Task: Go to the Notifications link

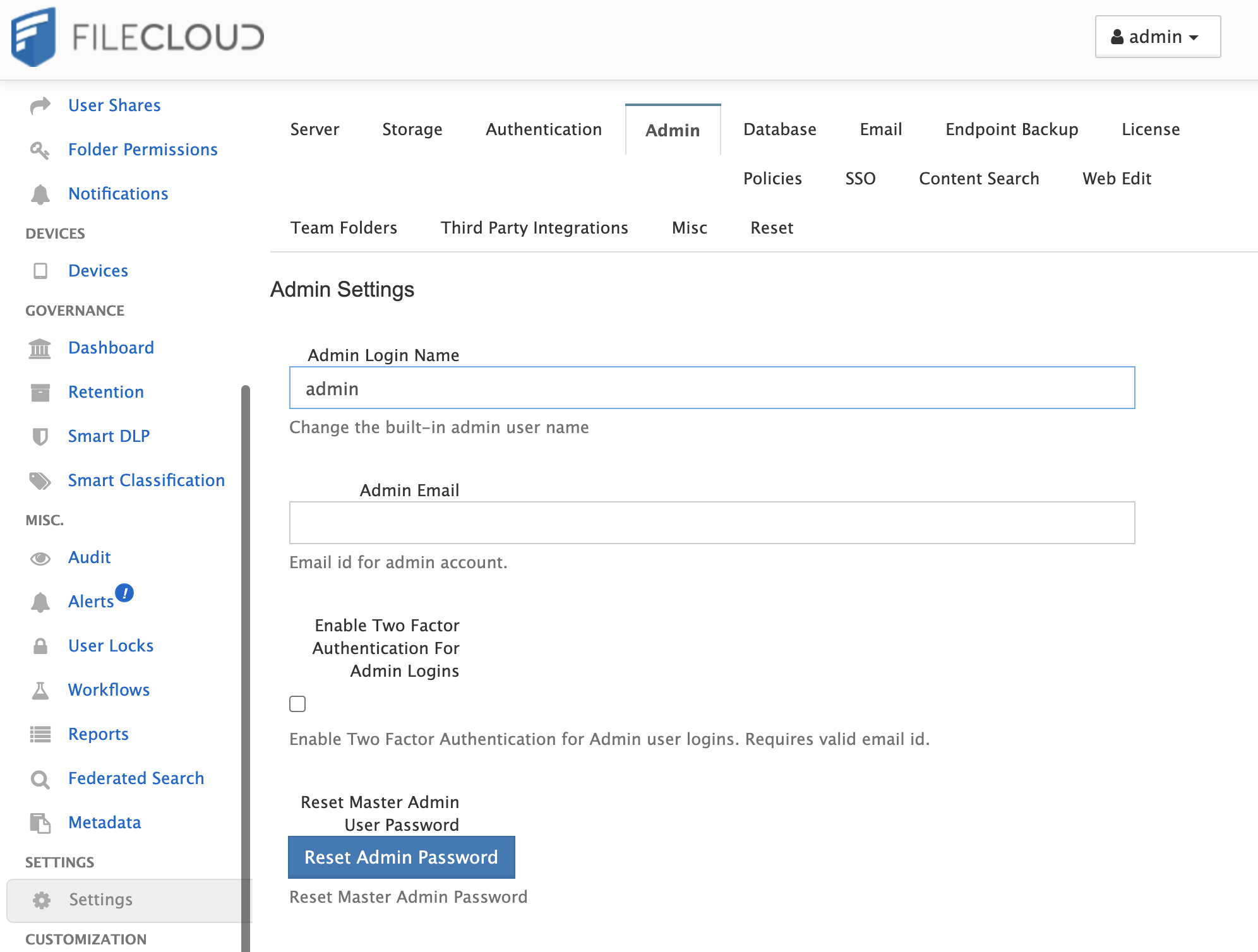Action: pos(118,194)
